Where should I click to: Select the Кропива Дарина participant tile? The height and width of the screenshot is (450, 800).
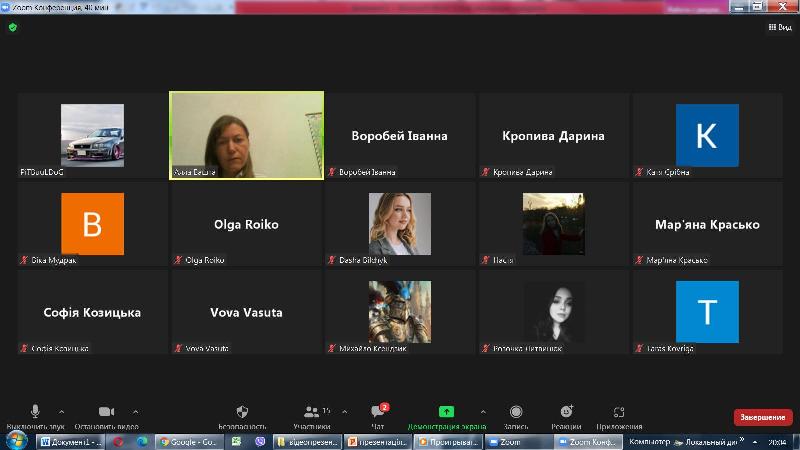[x=554, y=135]
